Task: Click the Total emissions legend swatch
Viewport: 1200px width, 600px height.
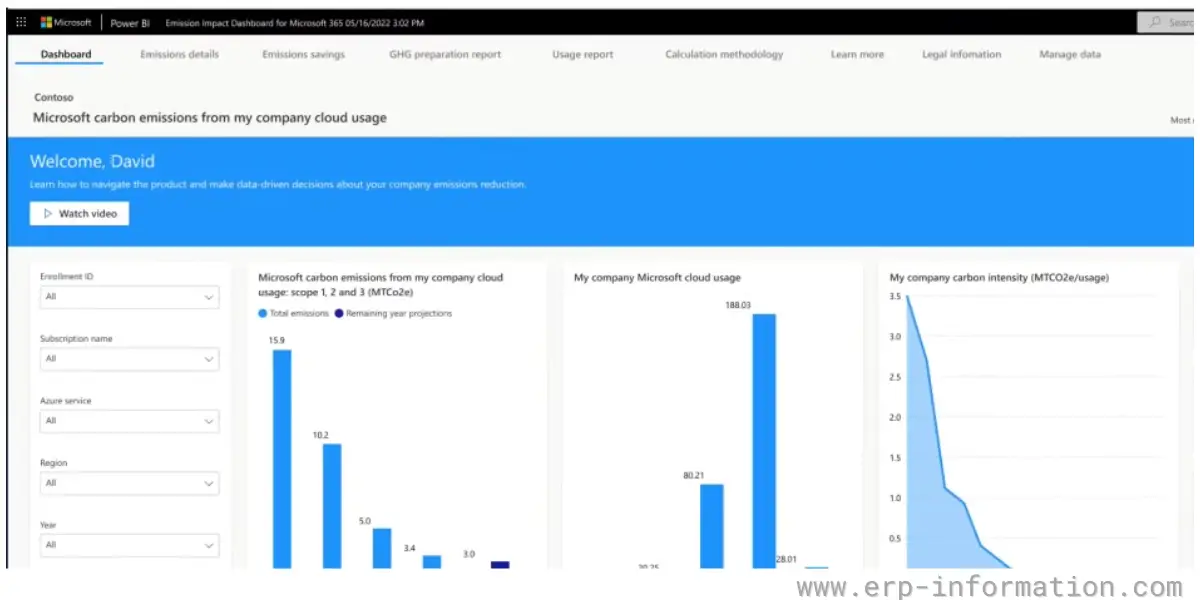Action: click(263, 313)
